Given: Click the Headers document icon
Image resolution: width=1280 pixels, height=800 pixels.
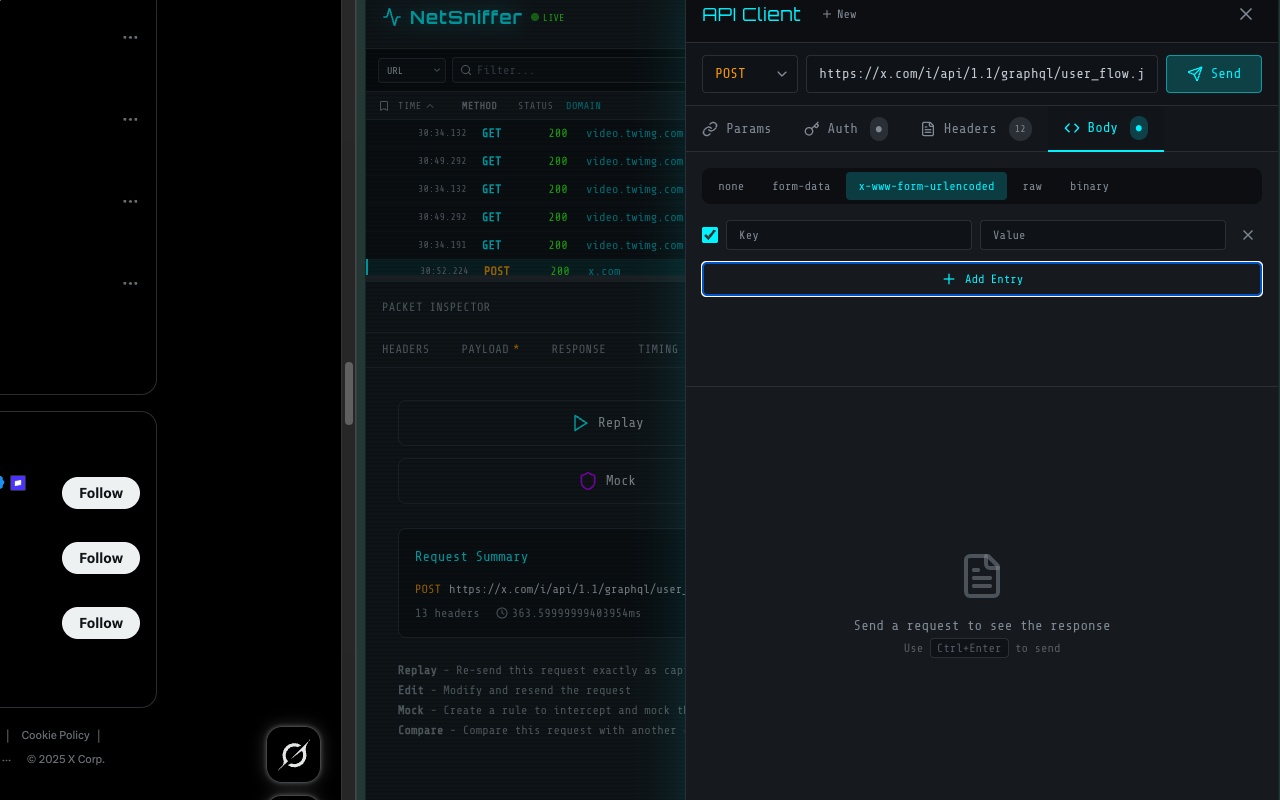Looking at the screenshot, I should tap(928, 129).
